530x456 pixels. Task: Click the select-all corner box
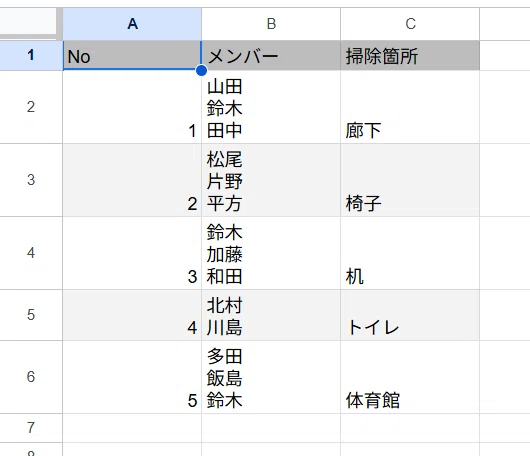[x=28, y=21]
